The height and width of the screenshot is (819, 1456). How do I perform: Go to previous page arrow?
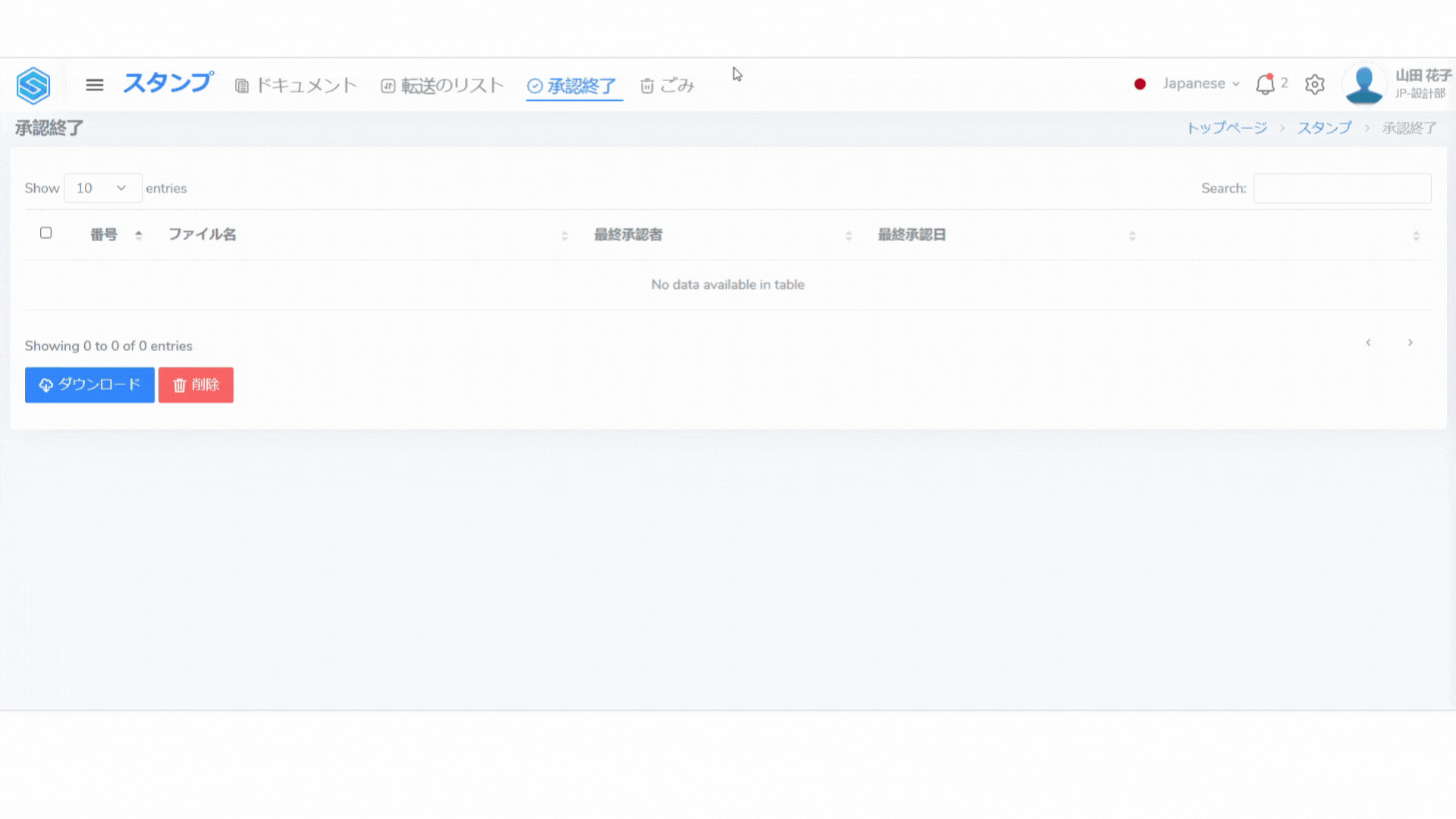(x=1369, y=343)
